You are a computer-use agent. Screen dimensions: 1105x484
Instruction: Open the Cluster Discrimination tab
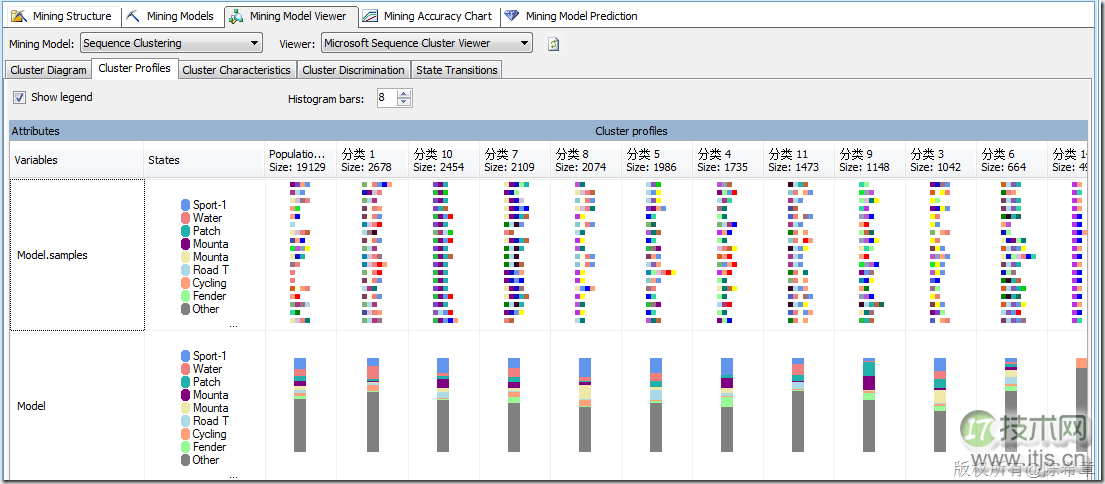pos(353,70)
